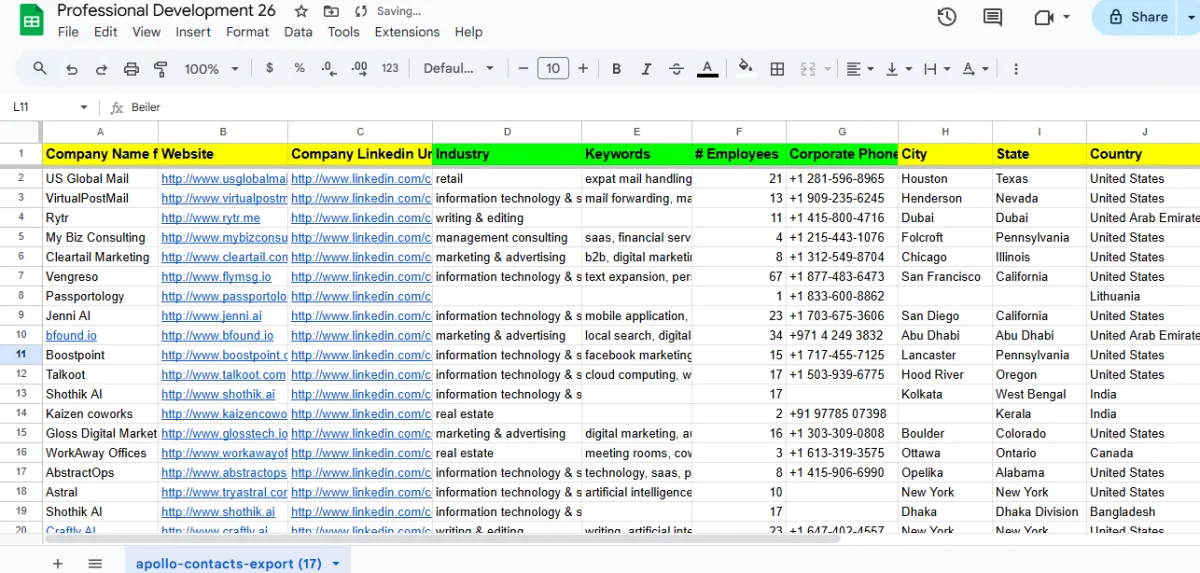Screen dimensions: 1200x573
Task: Click decrease decimal places icon
Action: point(329,69)
